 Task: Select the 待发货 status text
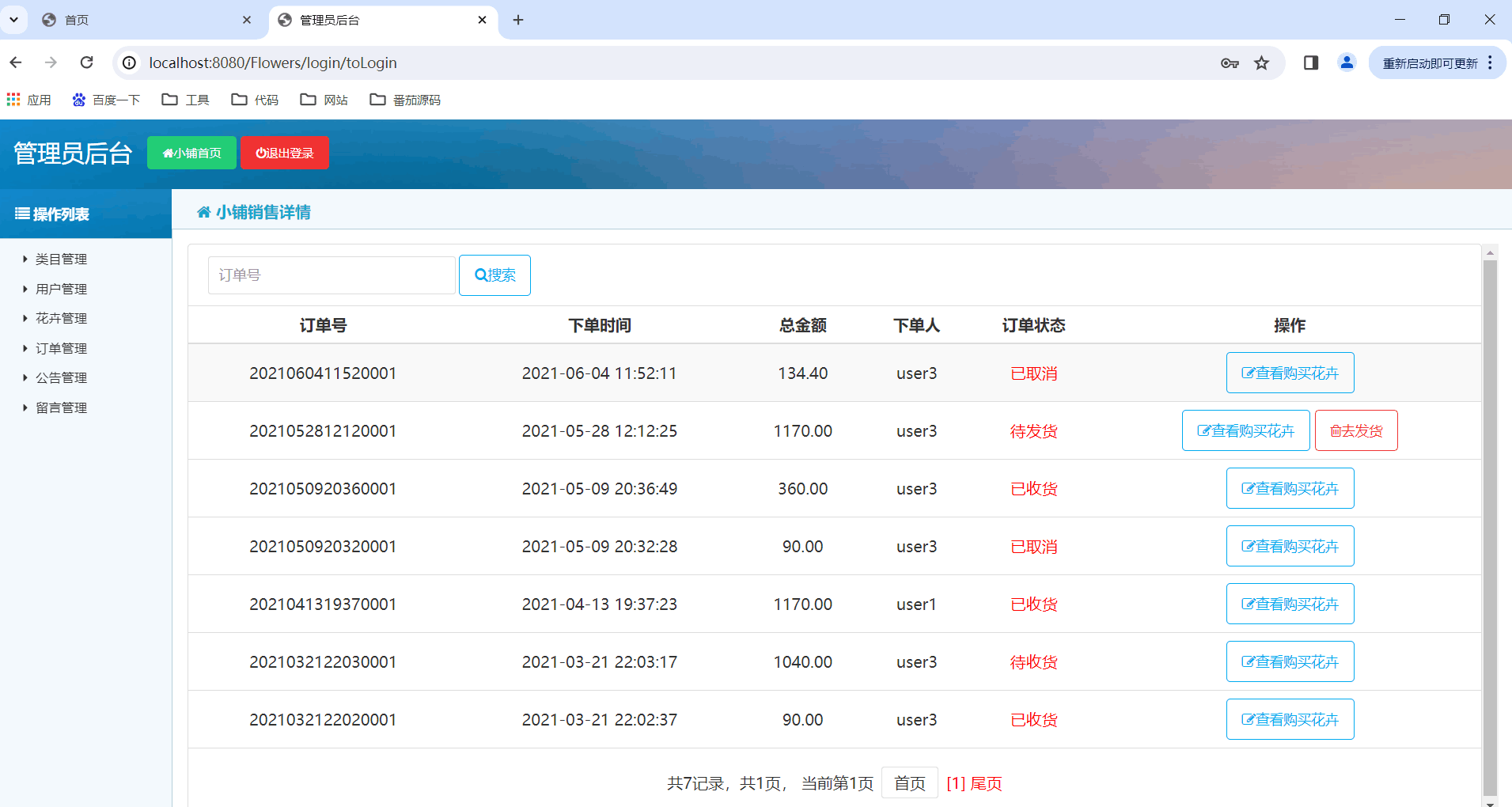tap(1034, 431)
